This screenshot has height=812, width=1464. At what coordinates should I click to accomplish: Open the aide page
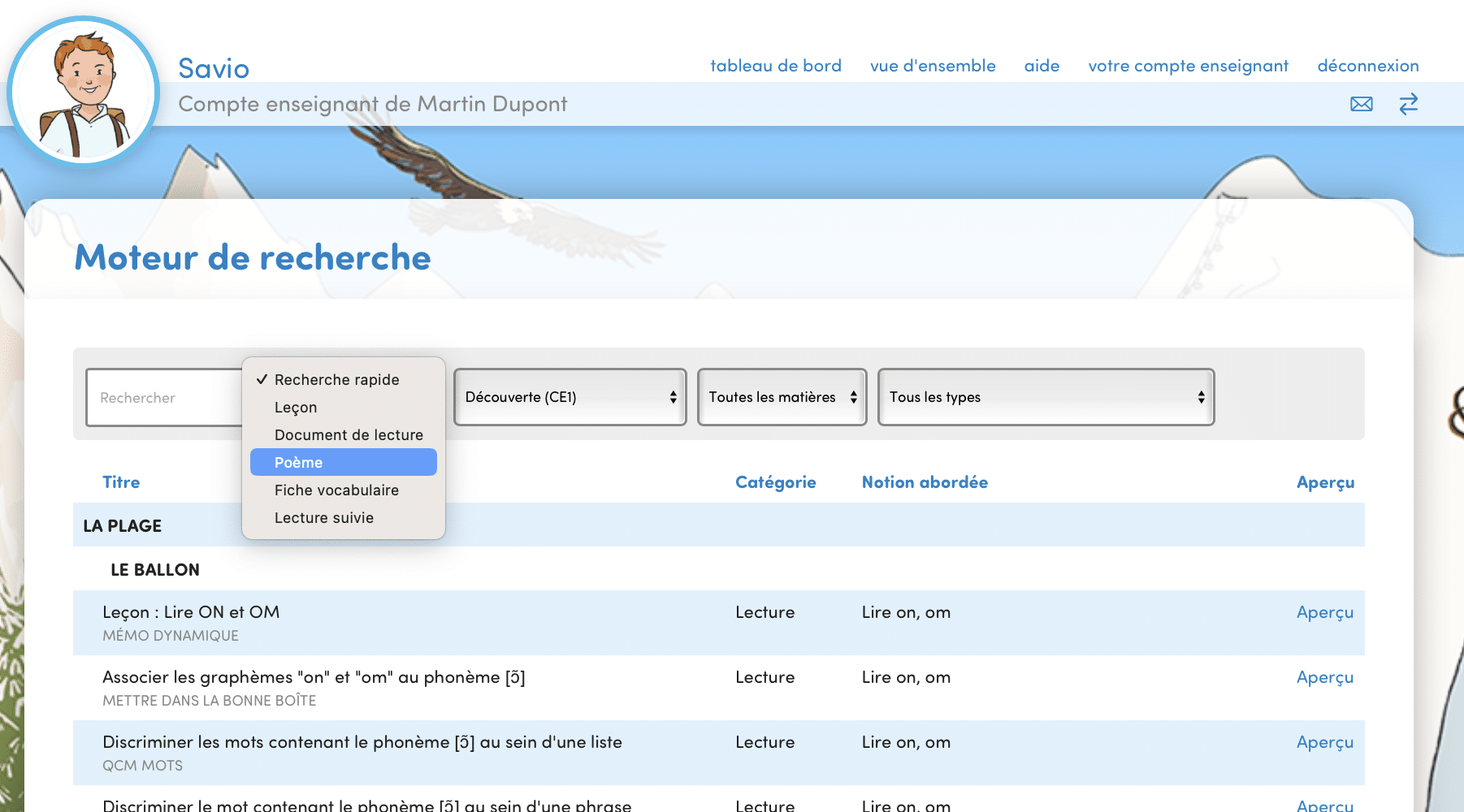[1042, 66]
